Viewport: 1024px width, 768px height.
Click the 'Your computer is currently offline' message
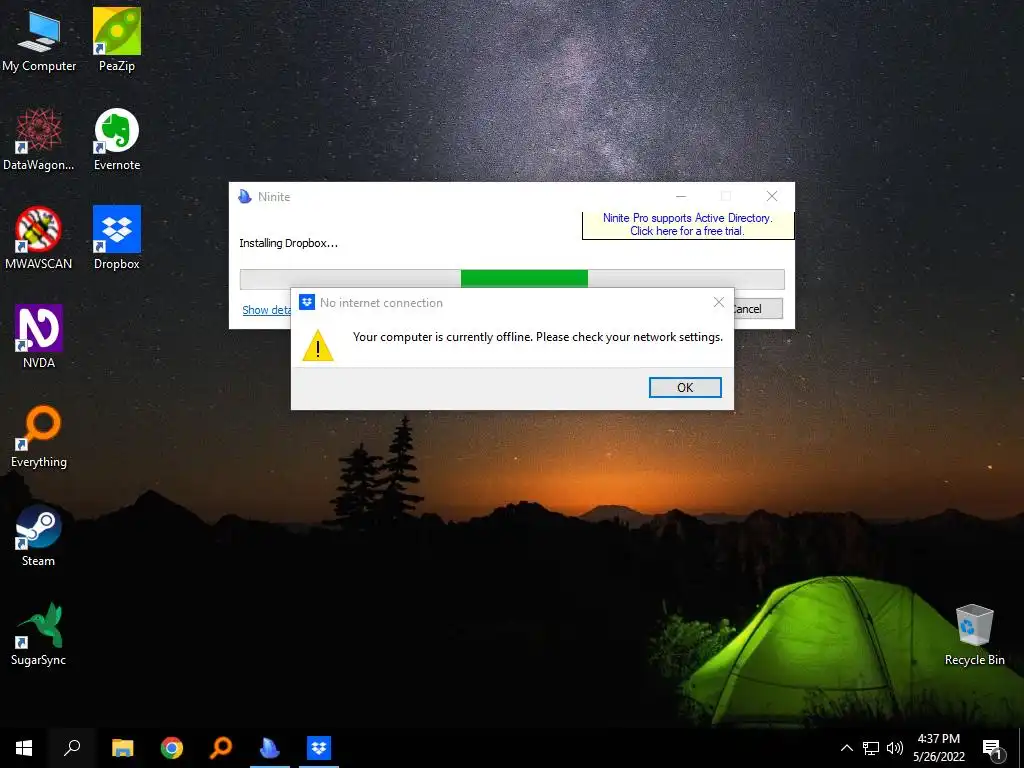click(538, 337)
